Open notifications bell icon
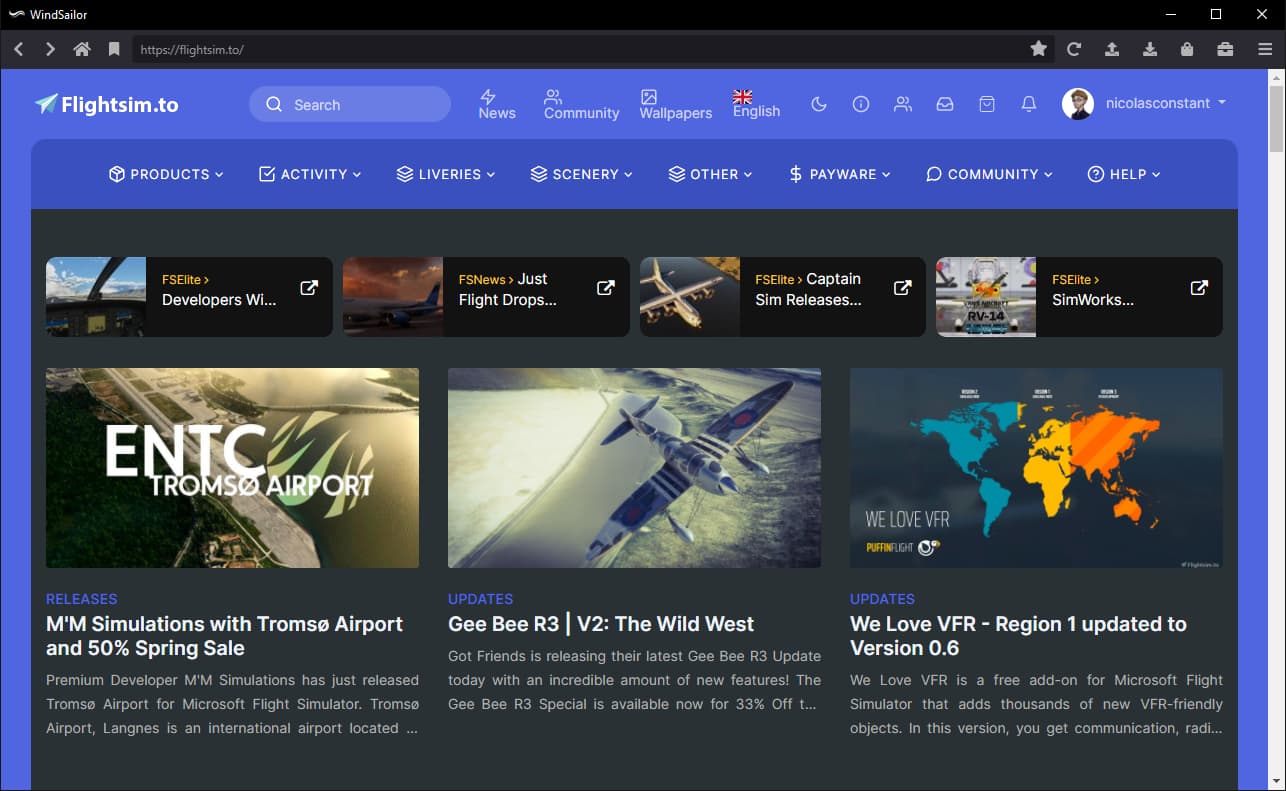The image size is (1286, 791). point(1029,104)
